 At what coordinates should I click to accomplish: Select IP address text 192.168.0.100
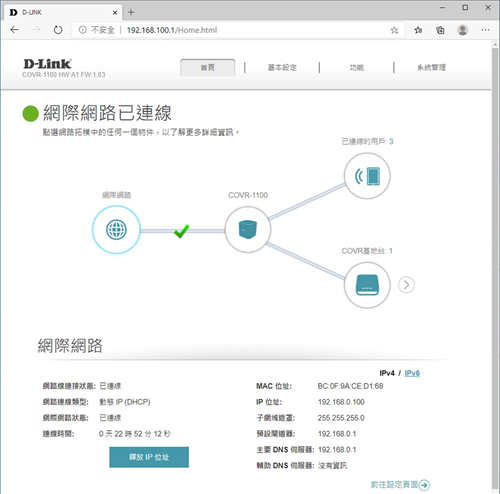[x=341, y=402]
